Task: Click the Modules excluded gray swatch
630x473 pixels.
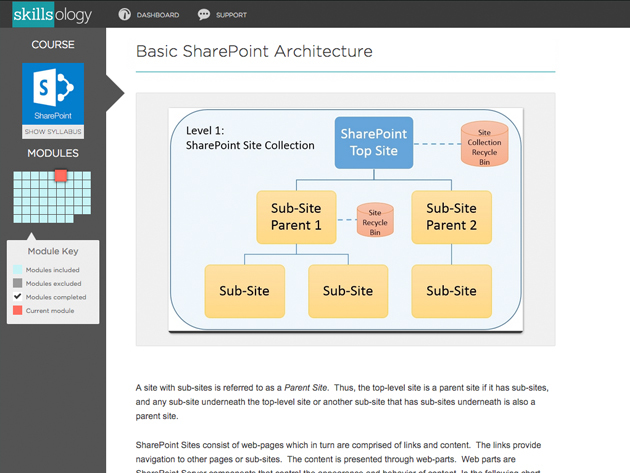Action: pos(17,284)
